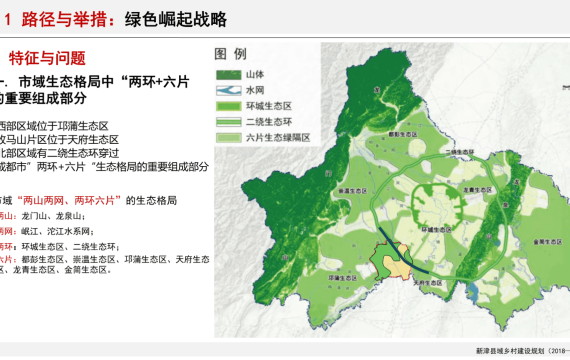570x360 pixels.
Task: Click the 特征与问题 red heading
Action: tap(47, 58)
